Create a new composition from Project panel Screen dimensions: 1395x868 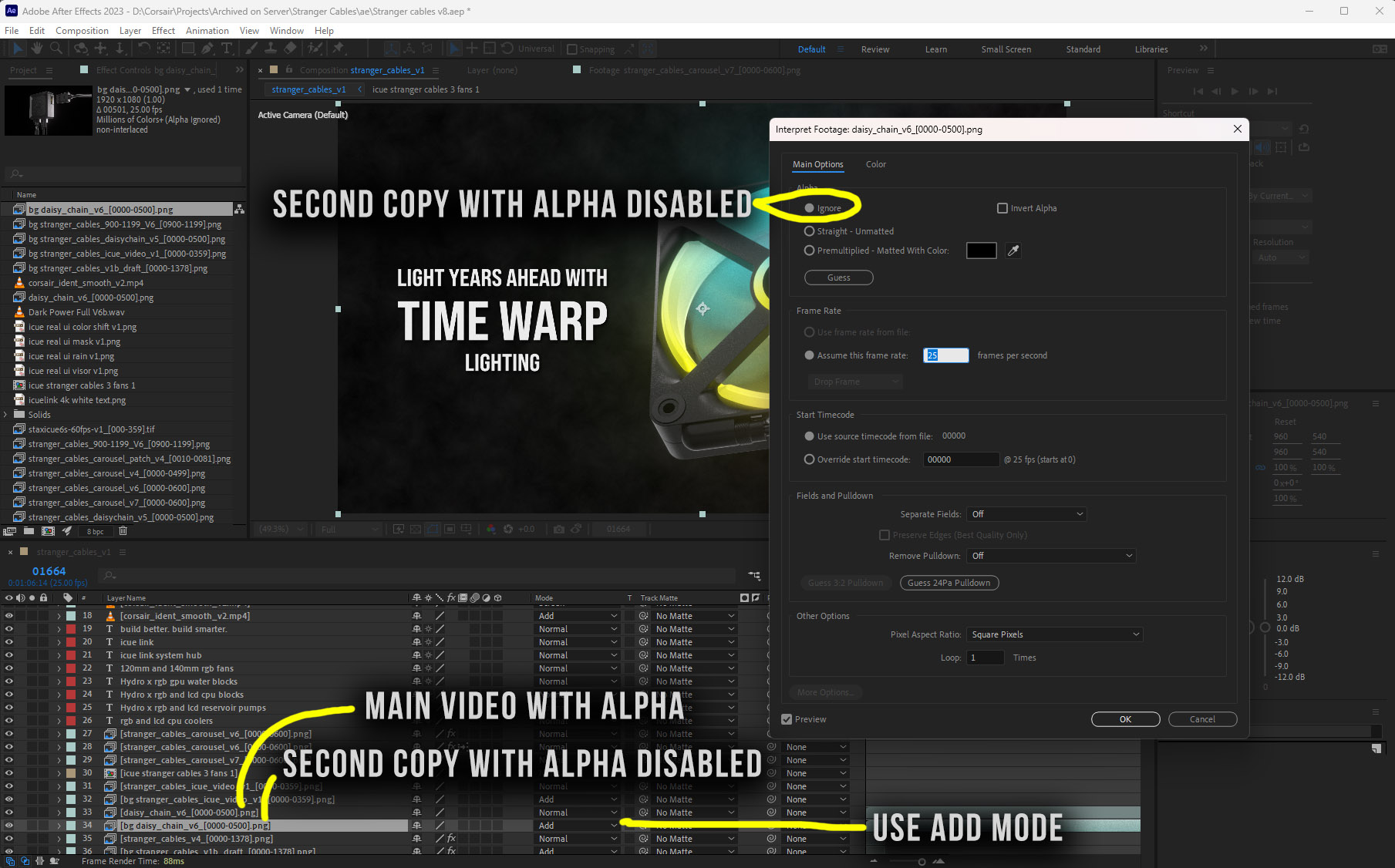pos(48,531)
